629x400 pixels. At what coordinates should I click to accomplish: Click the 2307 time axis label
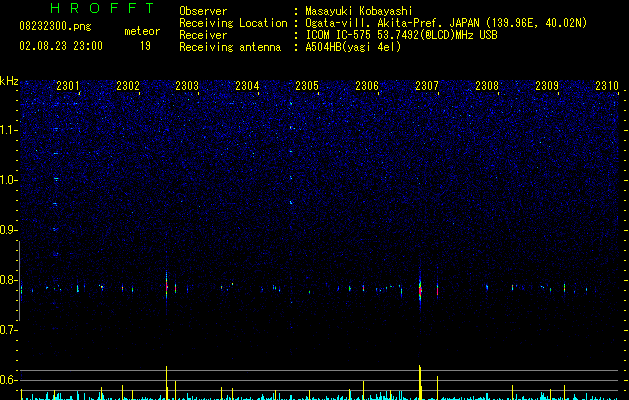point(427,86)
